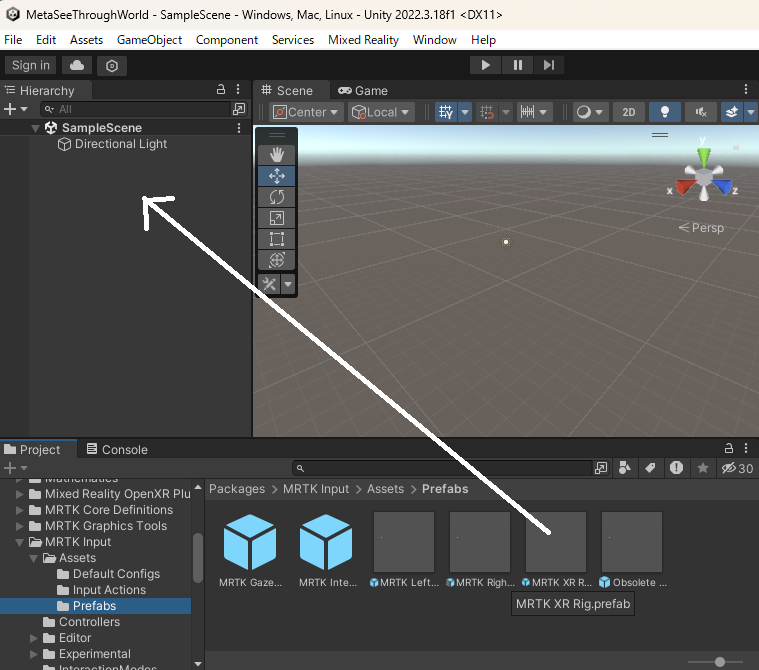Viewport: 759px width, 670px height.
Task: Click MRTK Input in the breadcrumb path
Action: point(316,489)
